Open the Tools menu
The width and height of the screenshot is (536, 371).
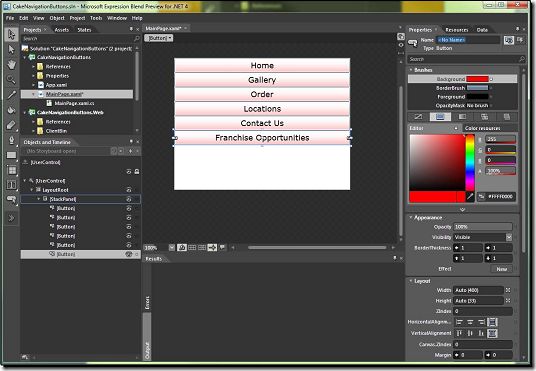pos(96,18)
